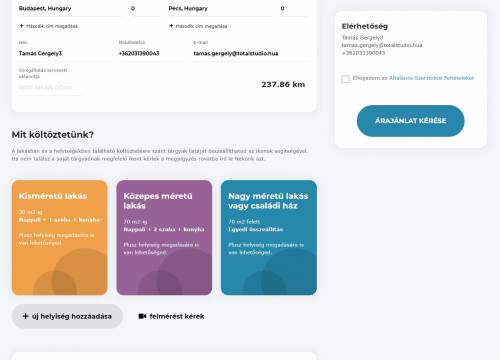
Task: Open the planned service date field
Action: [52, 88]
